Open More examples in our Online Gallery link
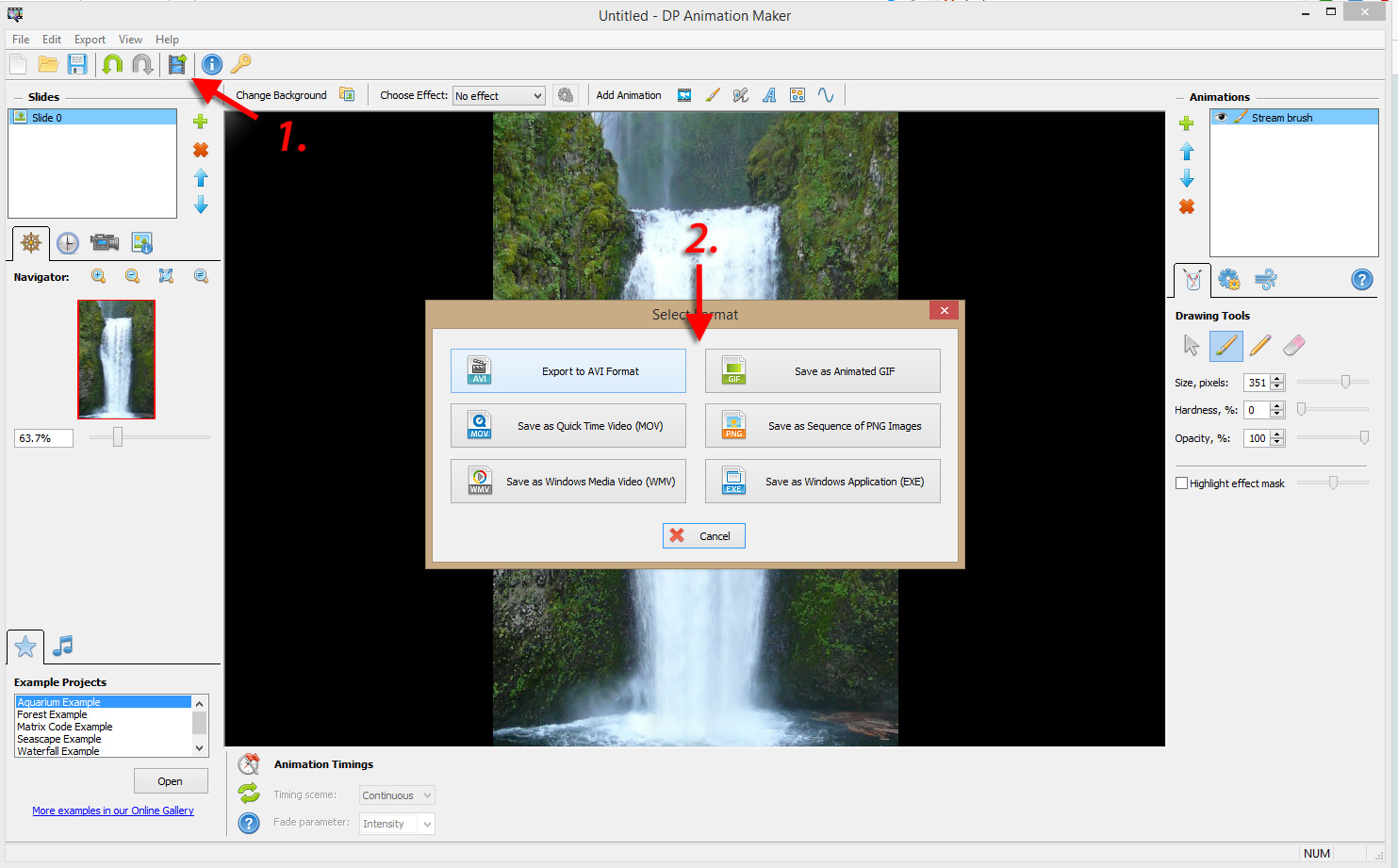 [x=113, y=811]
